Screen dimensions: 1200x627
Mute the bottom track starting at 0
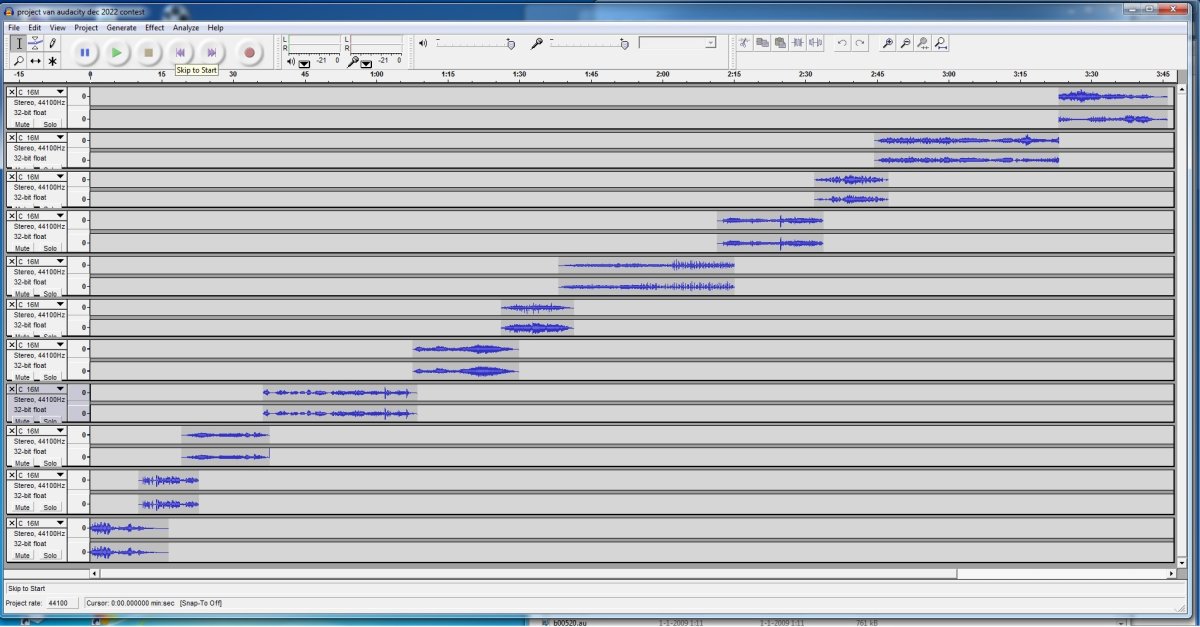click(23, 555)
